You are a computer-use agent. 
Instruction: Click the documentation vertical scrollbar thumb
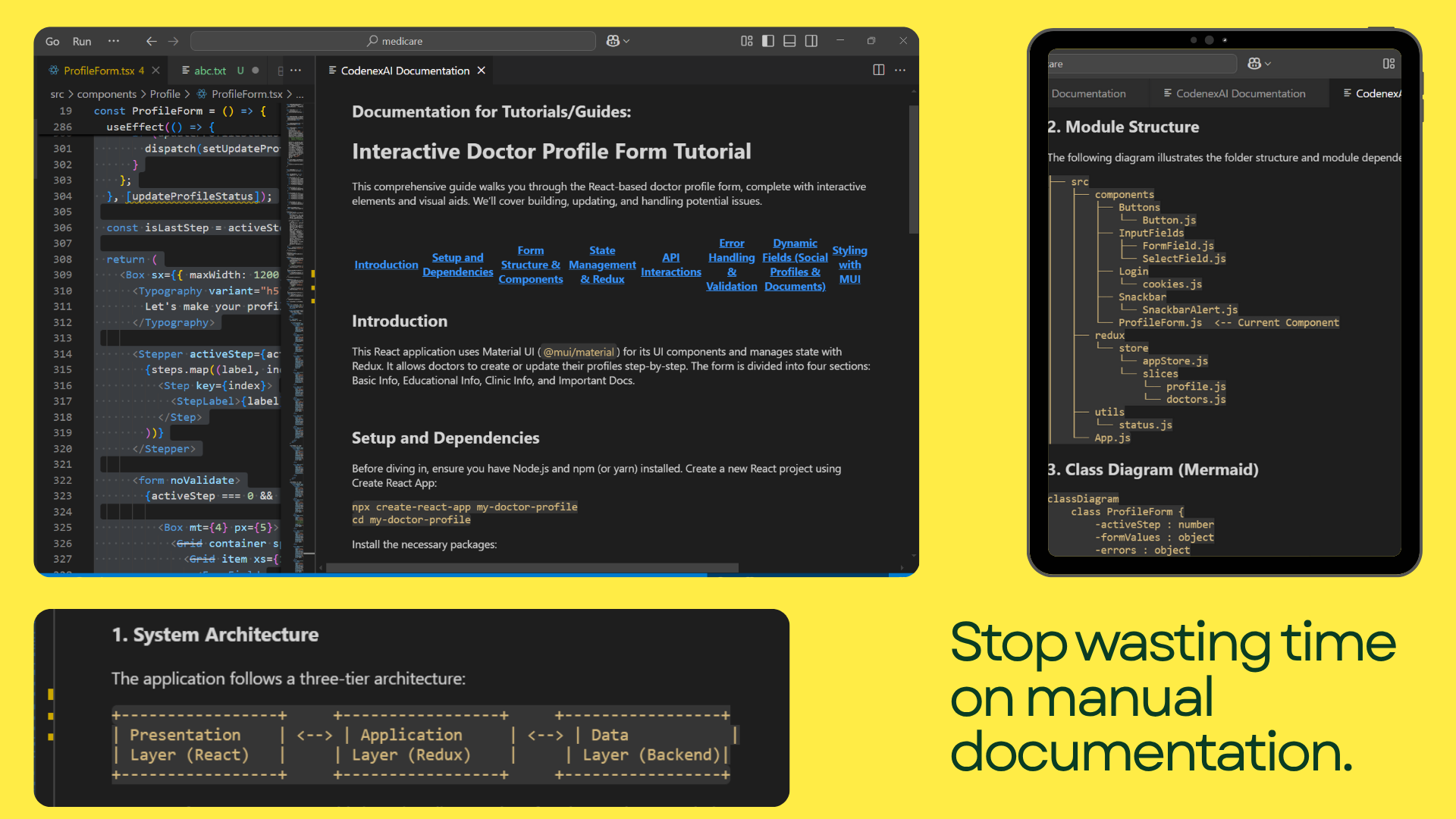[x=913, y=168]
